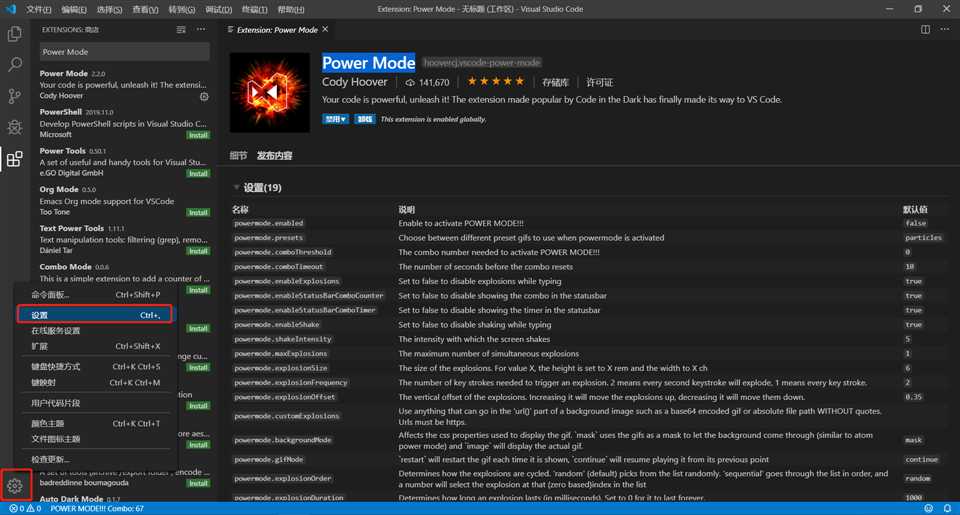Open the feedback smiley in status bar
Screen dimensions: 960x515
[x=929, y=508]
